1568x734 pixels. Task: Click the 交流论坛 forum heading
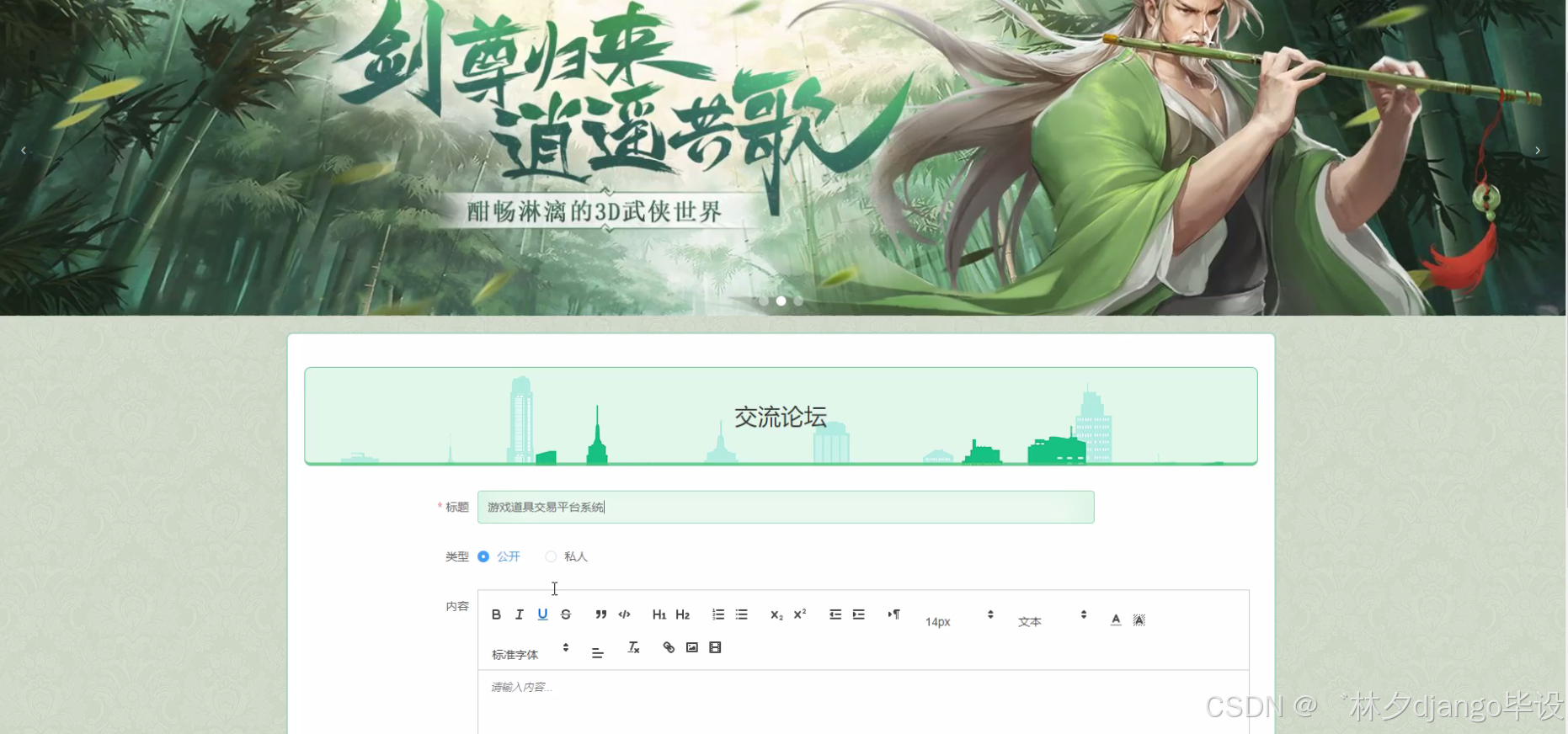tap(781, 417)
